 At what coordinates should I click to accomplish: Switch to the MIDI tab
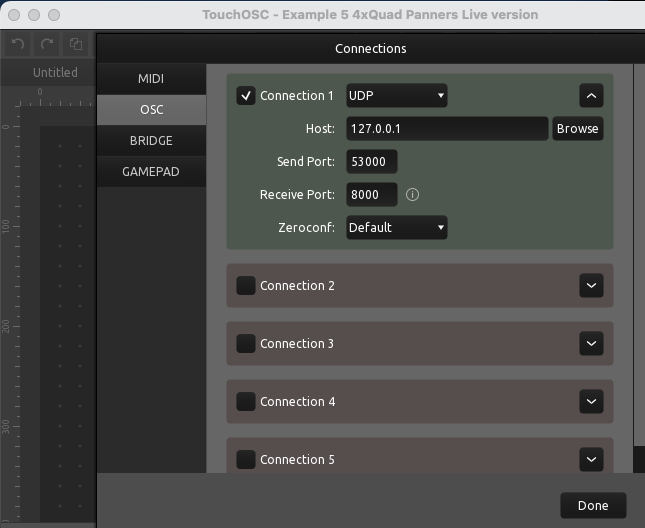coord(151,79)
